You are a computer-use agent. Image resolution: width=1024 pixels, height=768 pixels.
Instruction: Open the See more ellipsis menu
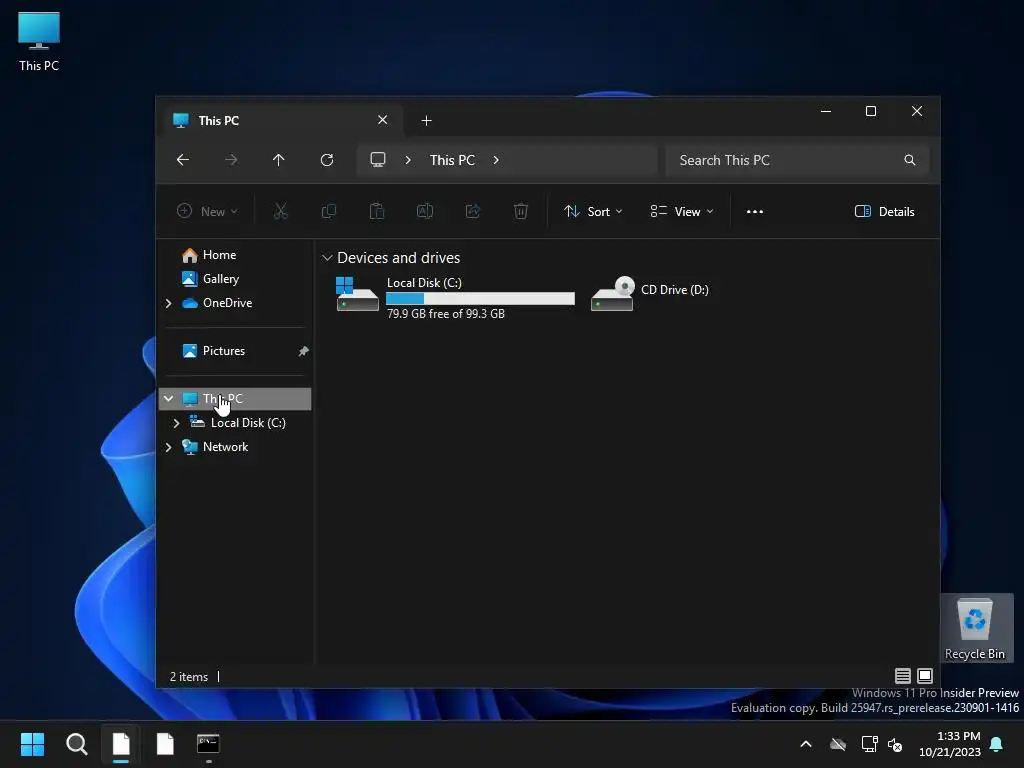point(755,212)
